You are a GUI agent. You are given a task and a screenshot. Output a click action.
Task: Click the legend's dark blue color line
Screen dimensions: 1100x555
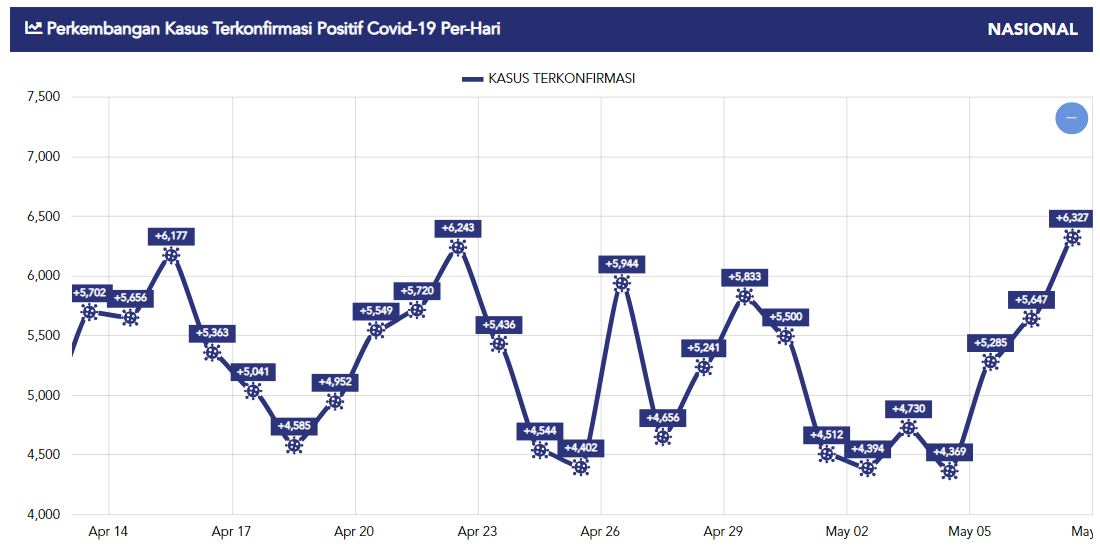pyautogui.click(x=472, y=79)
